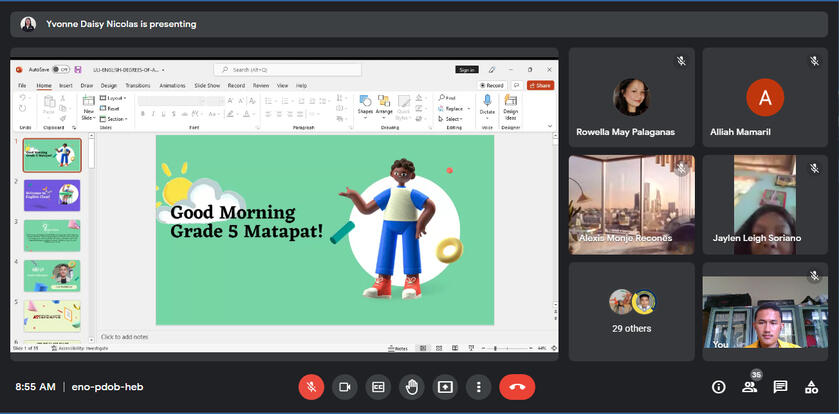Open the Slide Show ribbon tab
839x414 pixels.
207,86
